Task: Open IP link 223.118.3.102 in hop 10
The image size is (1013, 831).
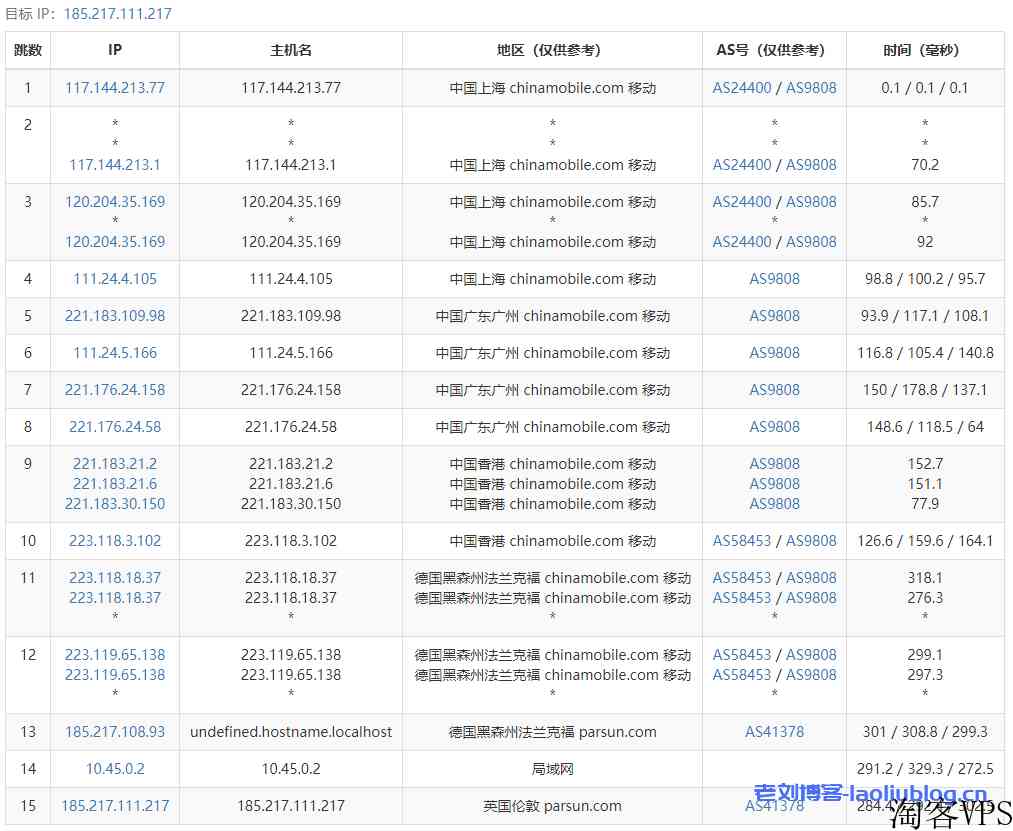Action: [115, 541]
